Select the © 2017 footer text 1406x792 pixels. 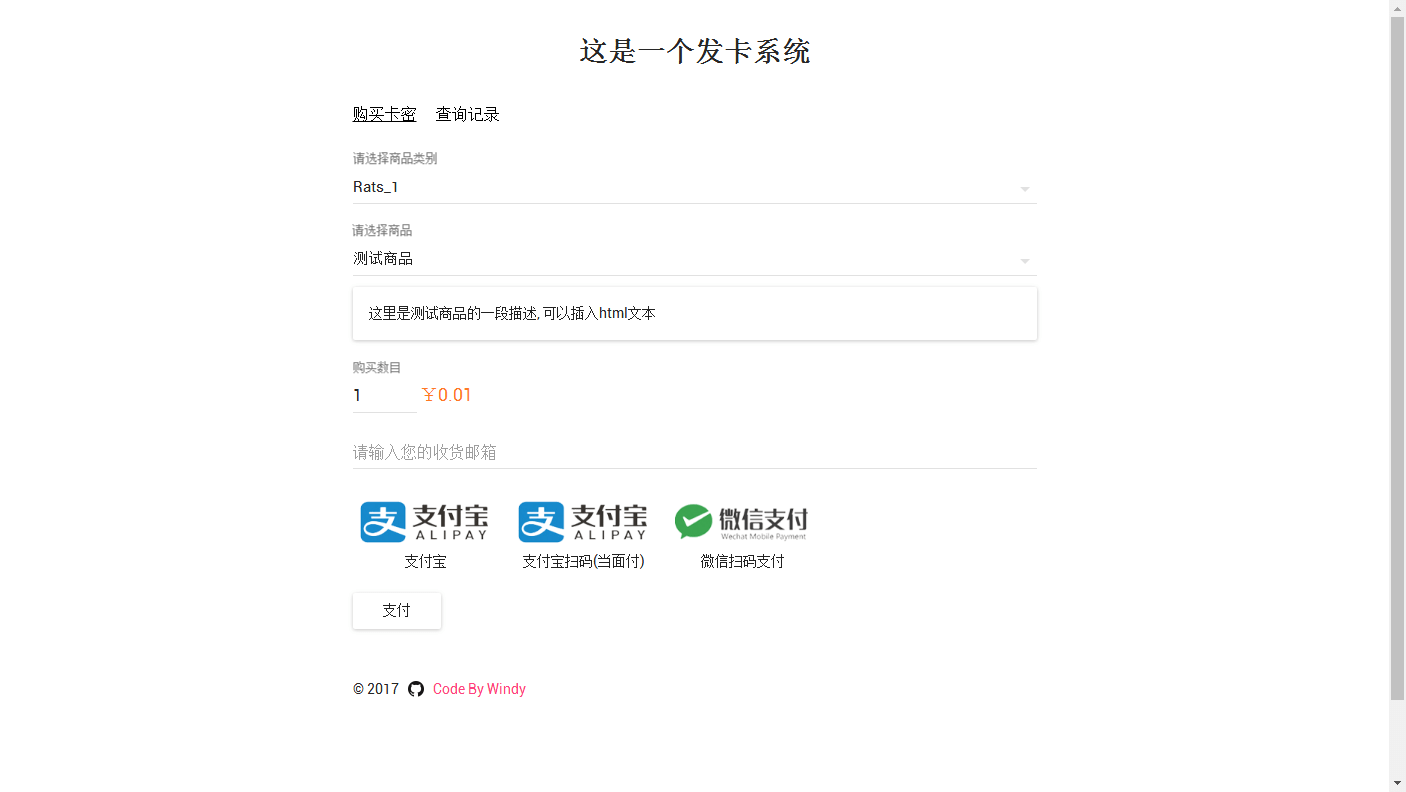376,689
